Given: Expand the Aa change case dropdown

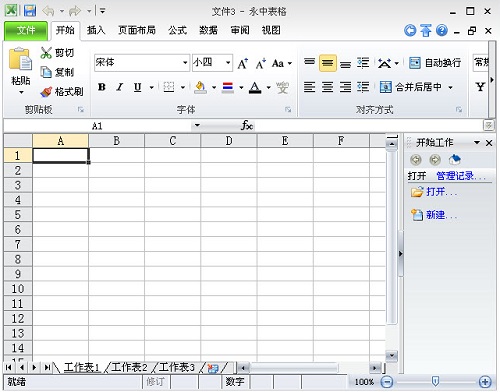Looking at the screenshot, I should [x=290, y=63].
